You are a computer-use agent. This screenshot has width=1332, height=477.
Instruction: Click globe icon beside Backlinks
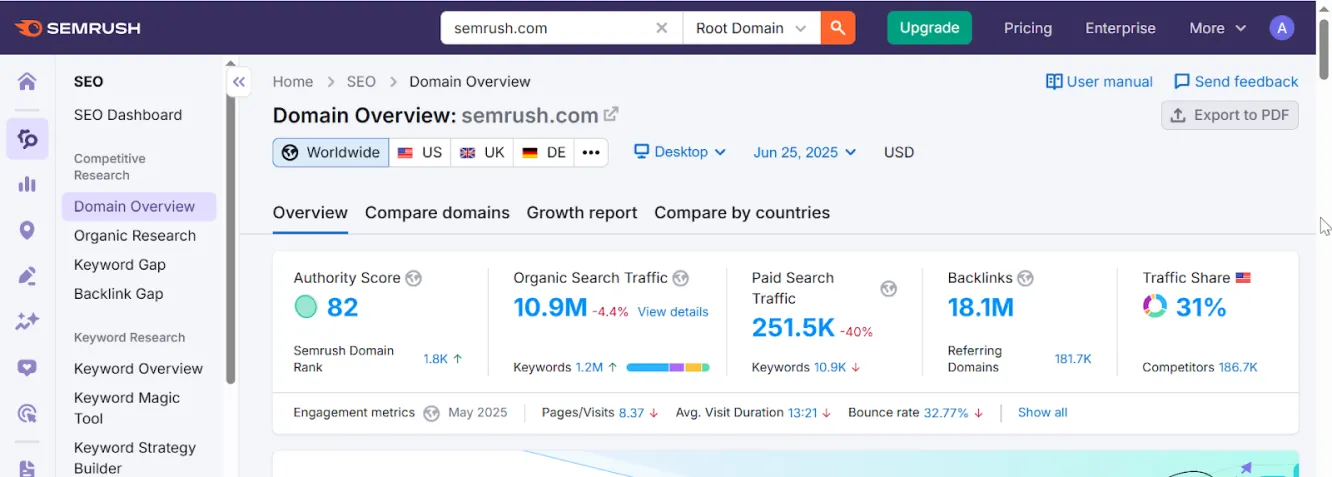pyautogui.click(x=1025, y=278)
